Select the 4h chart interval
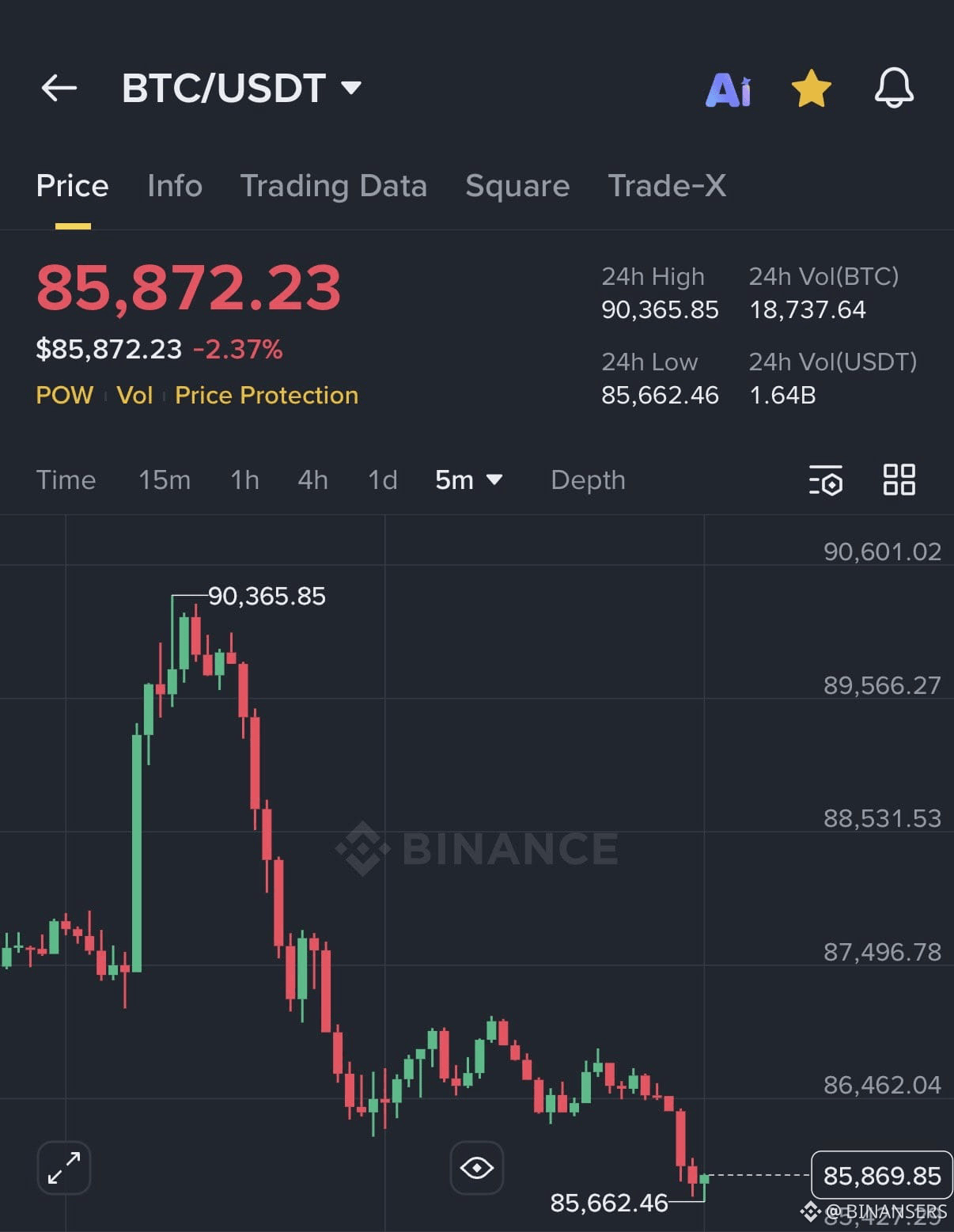The image size is (954, 1232). coord(312,480)
